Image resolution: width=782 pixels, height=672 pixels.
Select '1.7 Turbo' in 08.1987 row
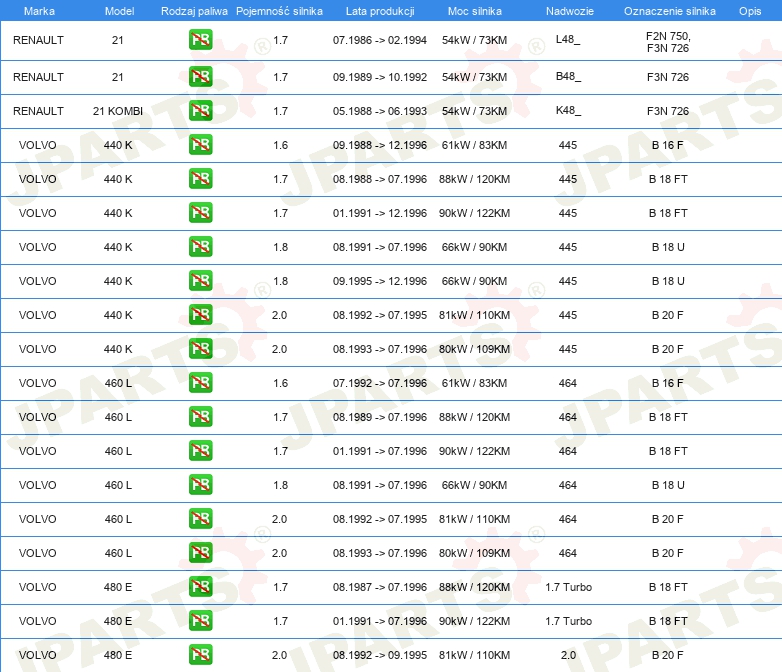point(568,586)
